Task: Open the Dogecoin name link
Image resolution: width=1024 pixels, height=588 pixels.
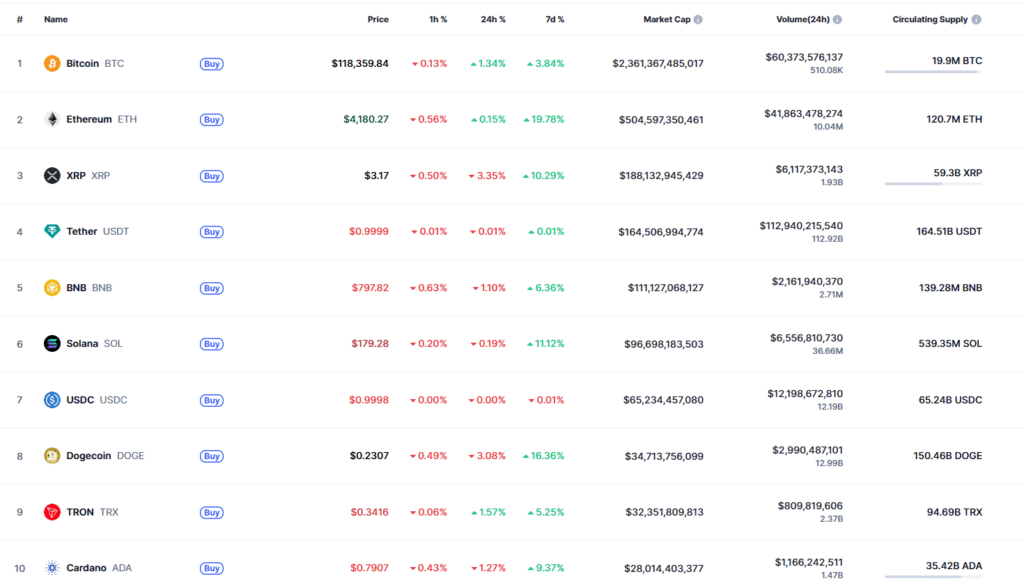Action: tap(89, 455)
